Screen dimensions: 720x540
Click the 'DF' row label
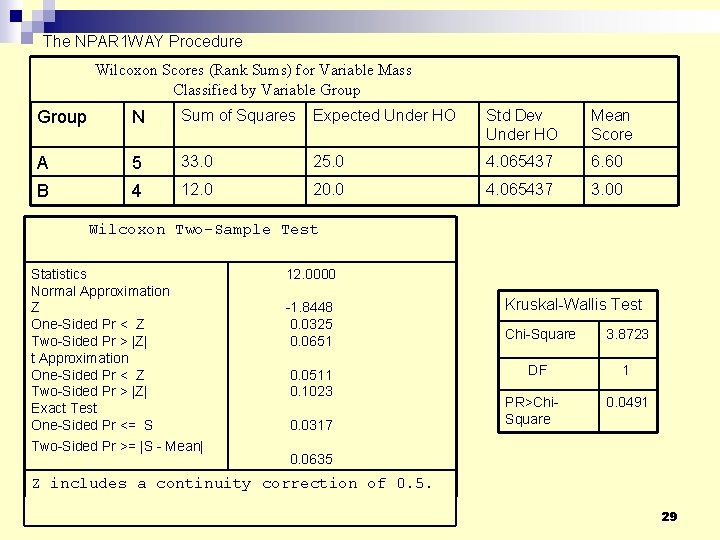coord(537,370)
